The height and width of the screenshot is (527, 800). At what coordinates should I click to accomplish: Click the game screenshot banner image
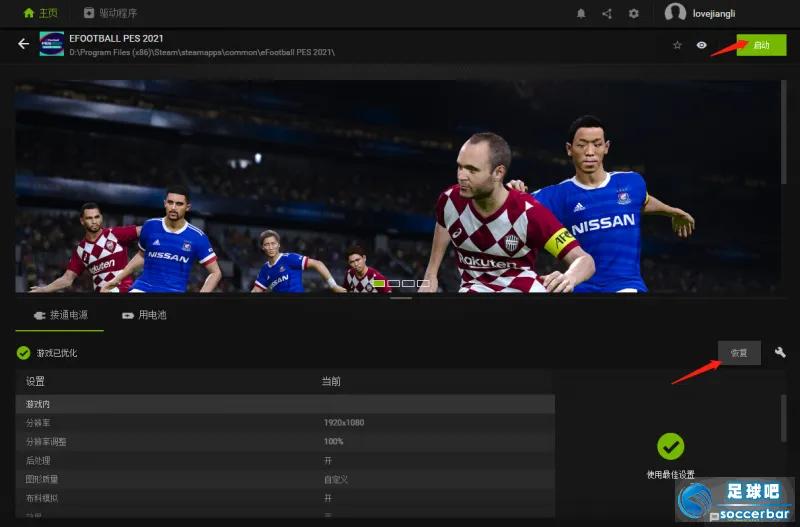tap(398, 186)
